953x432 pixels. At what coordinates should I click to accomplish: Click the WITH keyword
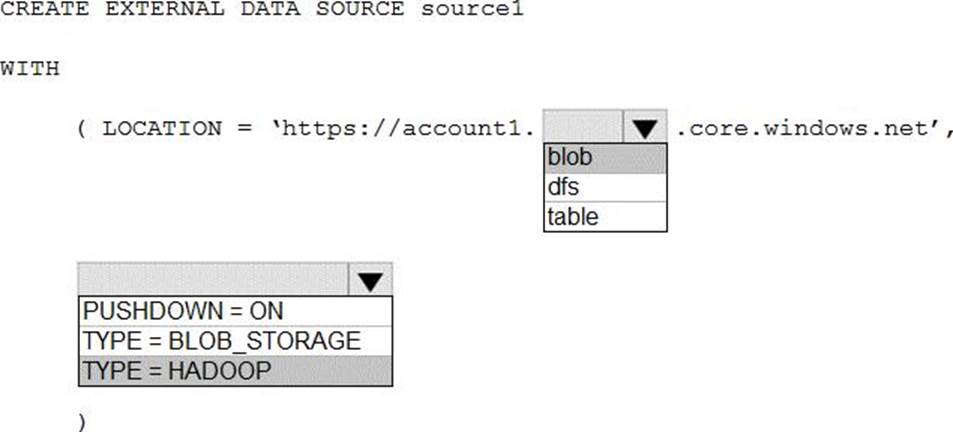[x=30, y=69]
